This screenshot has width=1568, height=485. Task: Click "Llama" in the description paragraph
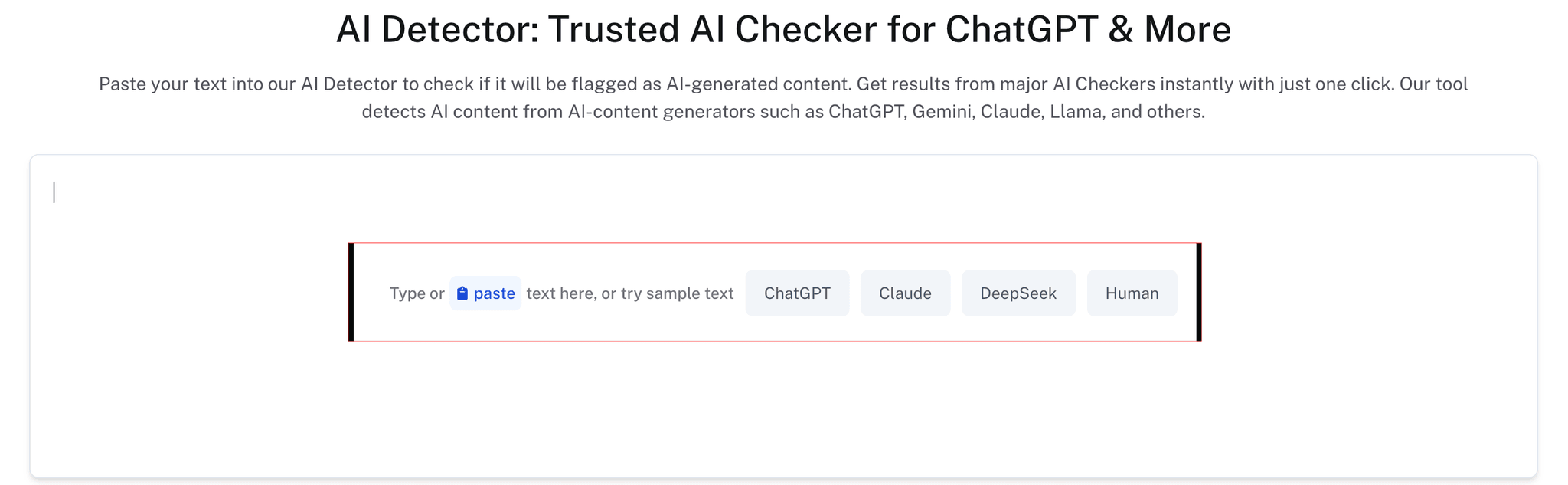[x=1076, y=112]
